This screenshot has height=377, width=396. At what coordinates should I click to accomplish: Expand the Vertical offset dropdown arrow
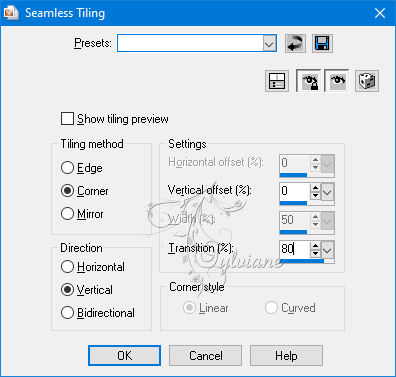[328, 192]
